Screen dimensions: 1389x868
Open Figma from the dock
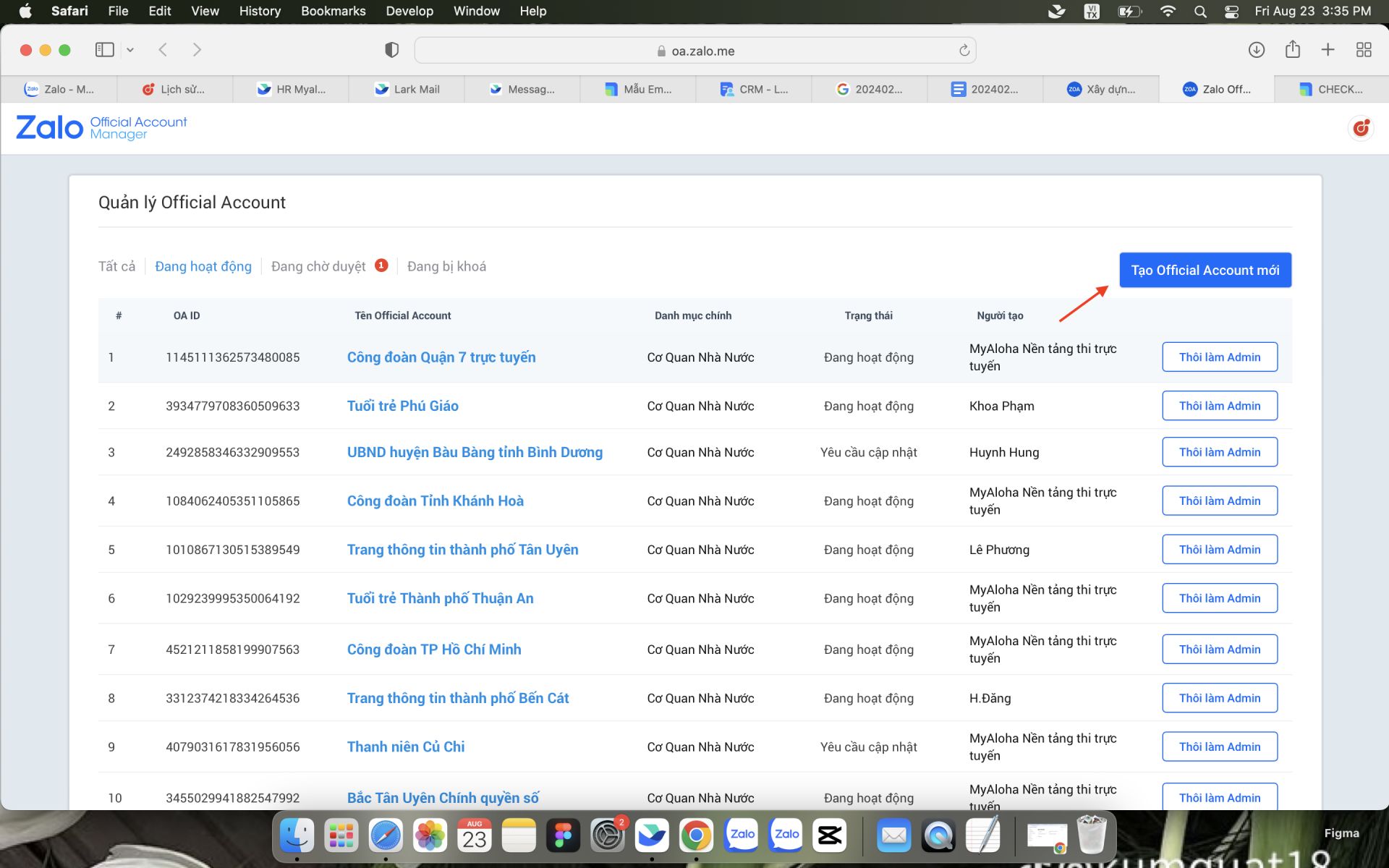pyautogui.click(x=563, y=836)
